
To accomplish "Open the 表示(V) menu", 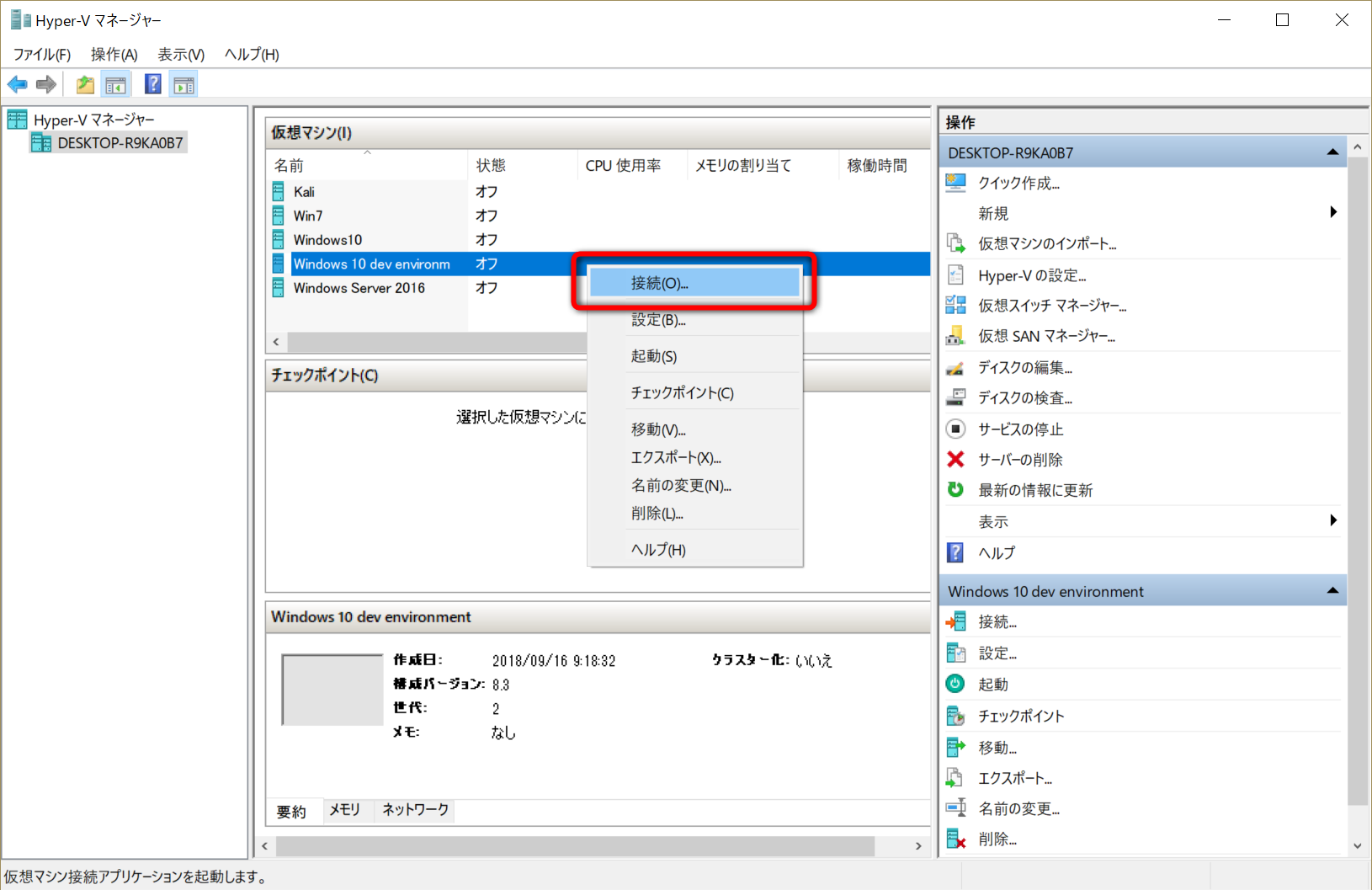I will [x=181, y=54].
